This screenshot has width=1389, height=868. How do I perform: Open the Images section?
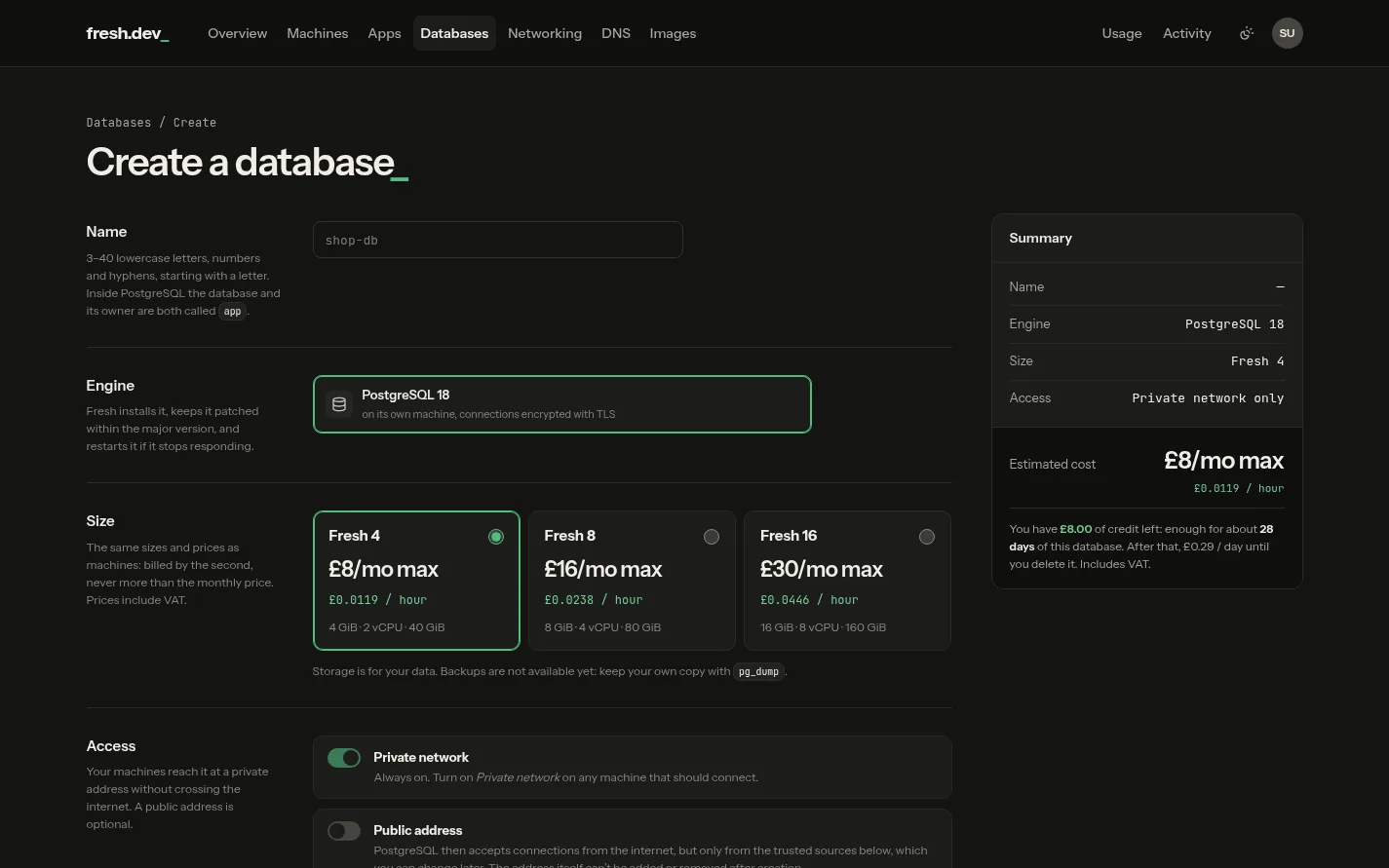[673, 33]
